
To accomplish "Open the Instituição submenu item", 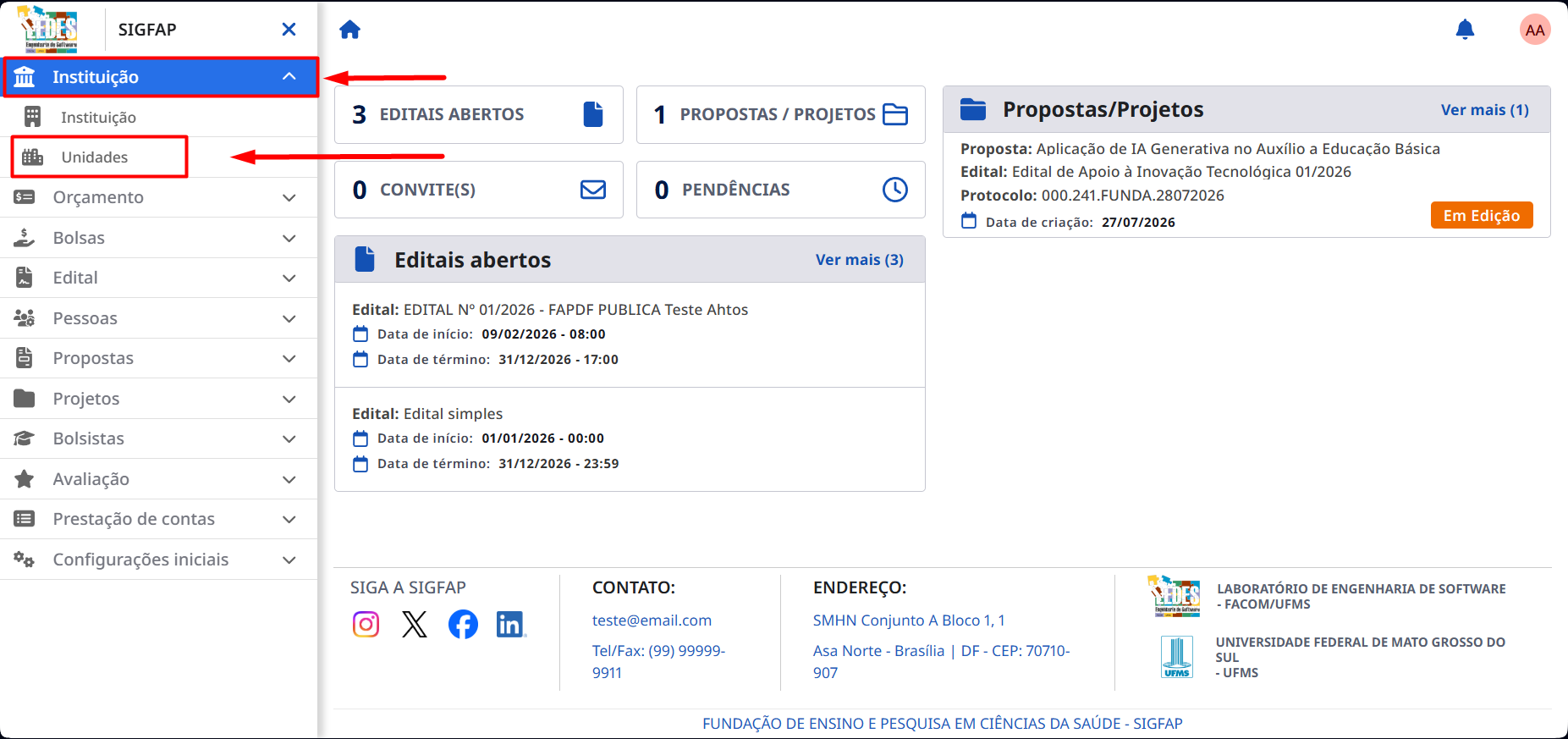I will point(159,117).
